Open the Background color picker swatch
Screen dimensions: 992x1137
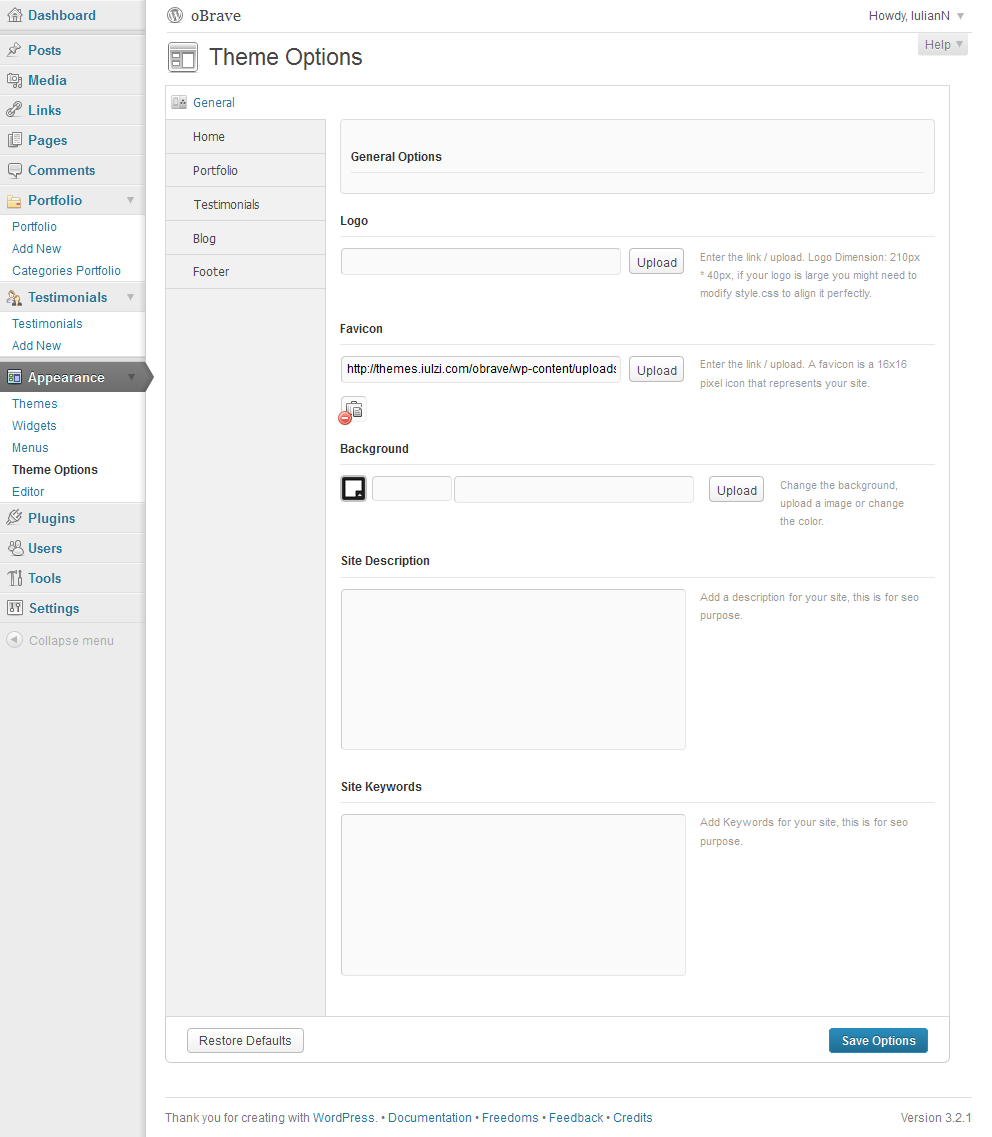(353, 488)
